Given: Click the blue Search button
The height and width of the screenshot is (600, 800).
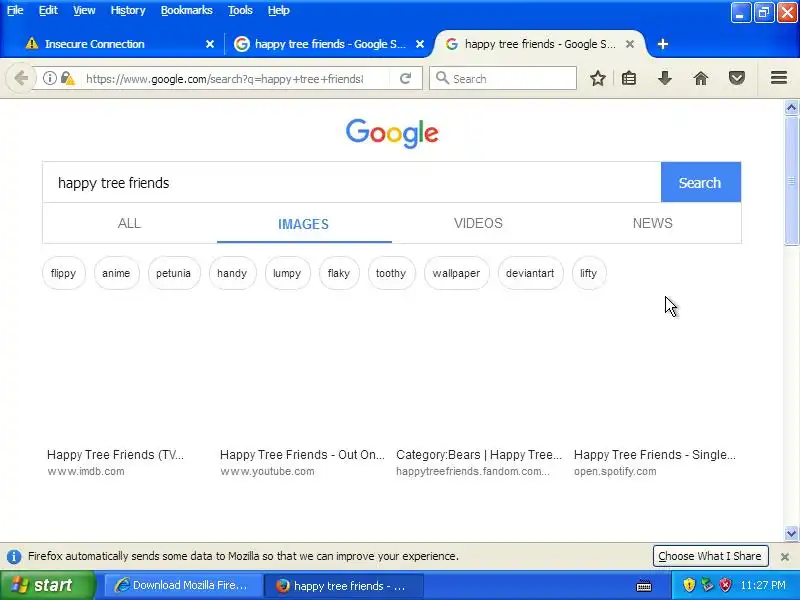Looking at the screenshot, I should [701, 183].
